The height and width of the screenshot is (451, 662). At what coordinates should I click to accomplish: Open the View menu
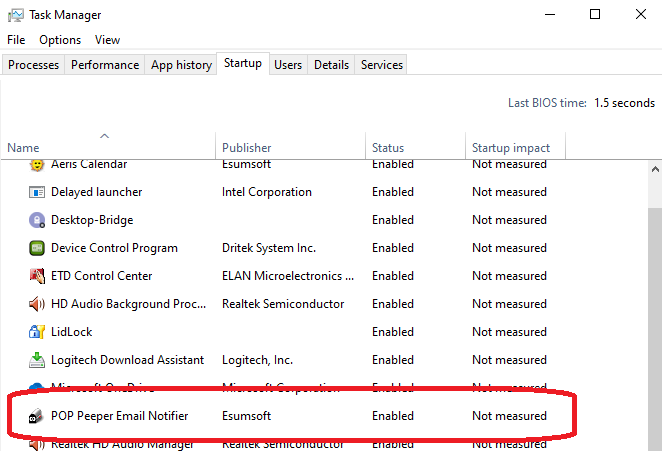[107, 40]
